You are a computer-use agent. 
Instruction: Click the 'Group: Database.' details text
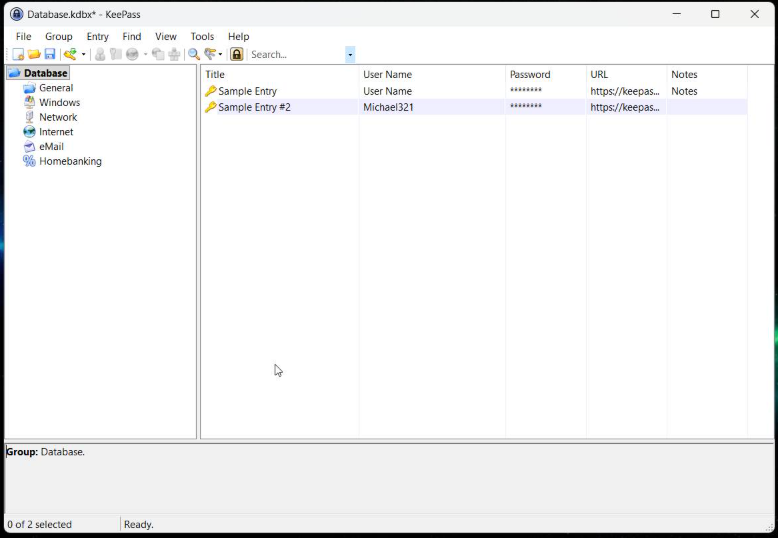[45, 452]
